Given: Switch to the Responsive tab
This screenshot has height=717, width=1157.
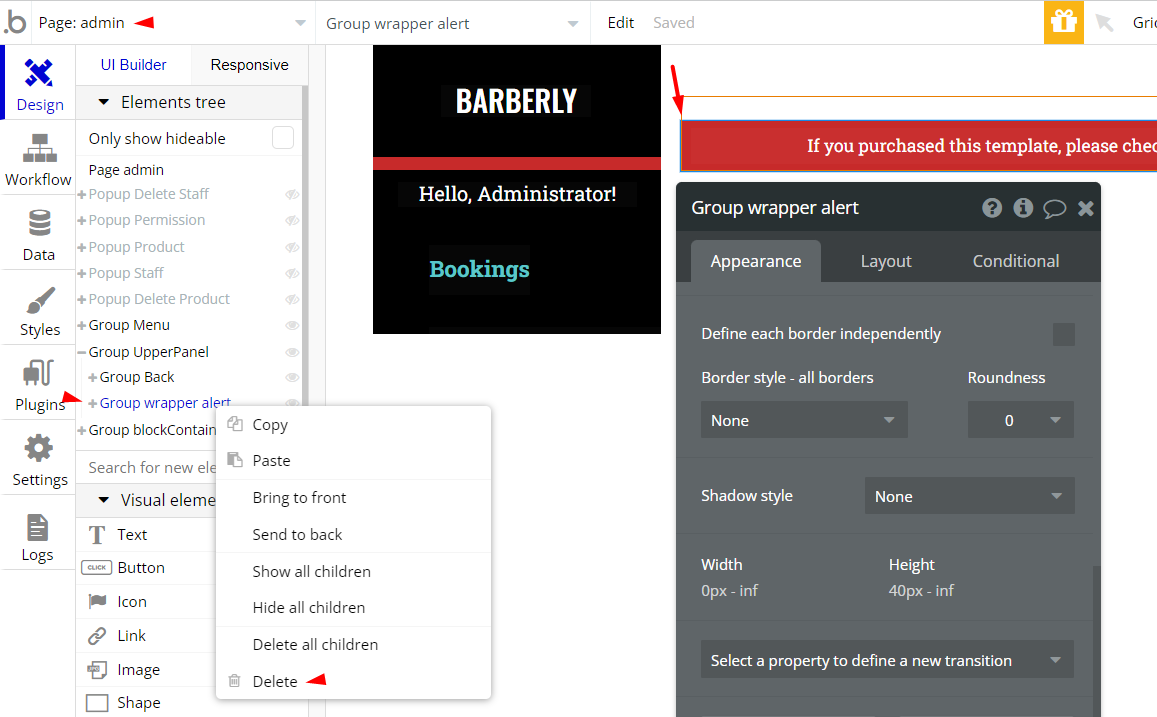Looking at the screenshot, I should tap(249, 65).
